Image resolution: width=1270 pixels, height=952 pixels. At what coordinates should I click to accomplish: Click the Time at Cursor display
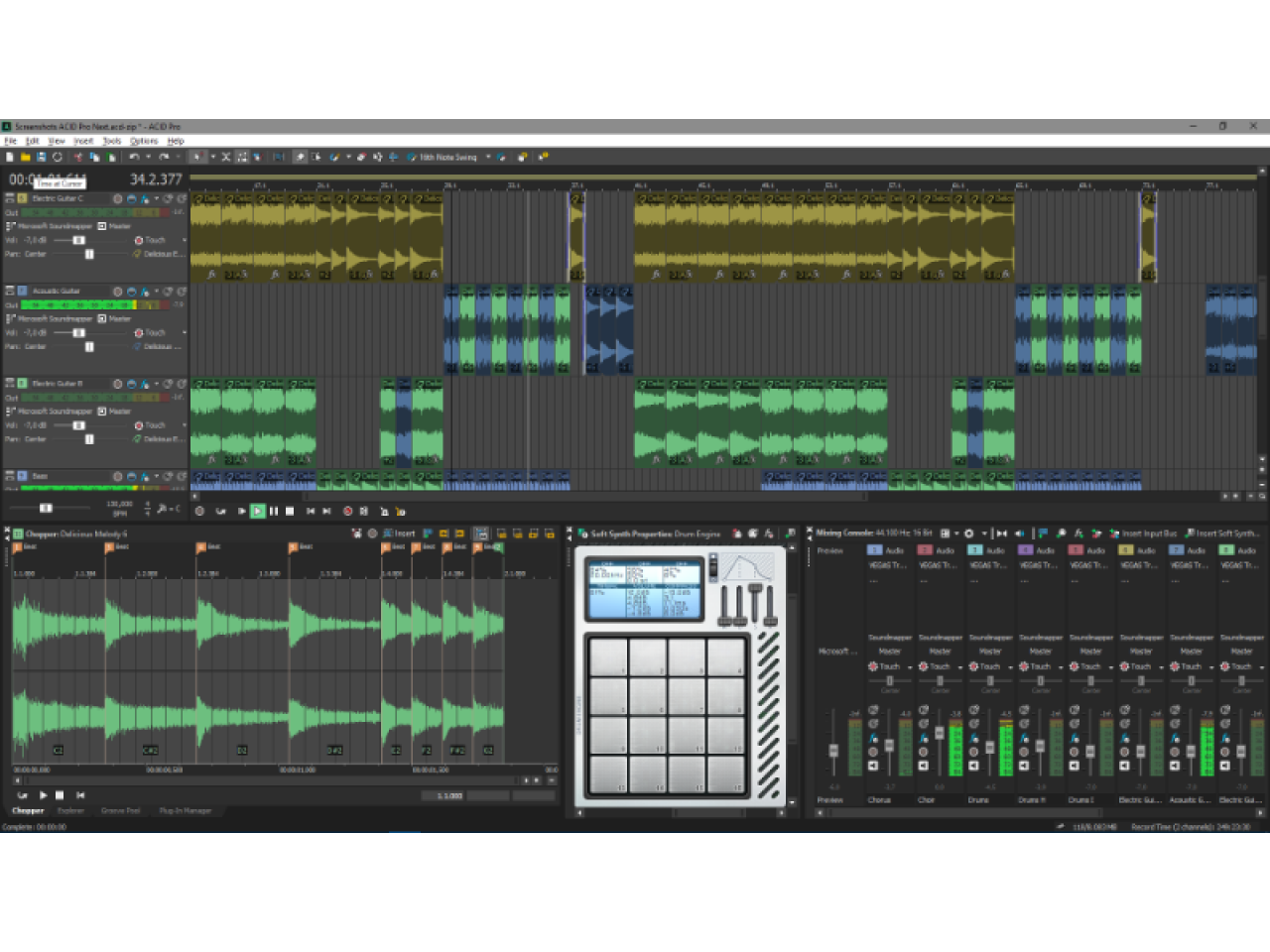pos(48,180)
